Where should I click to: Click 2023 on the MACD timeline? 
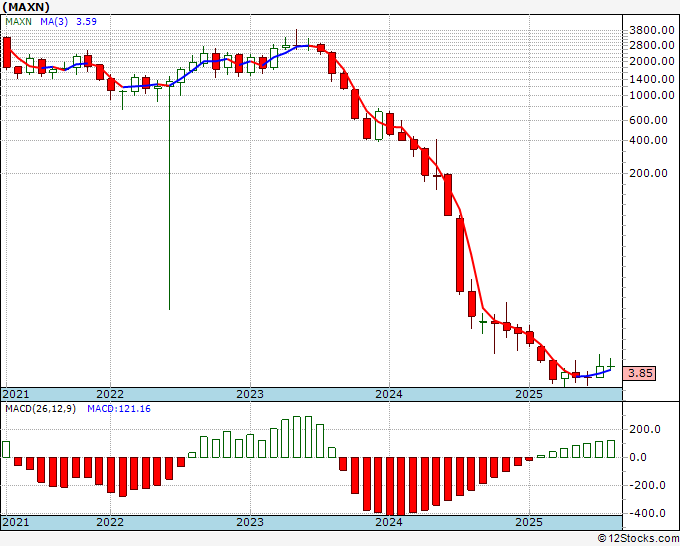pyautogui.click(x=250, y=522)
